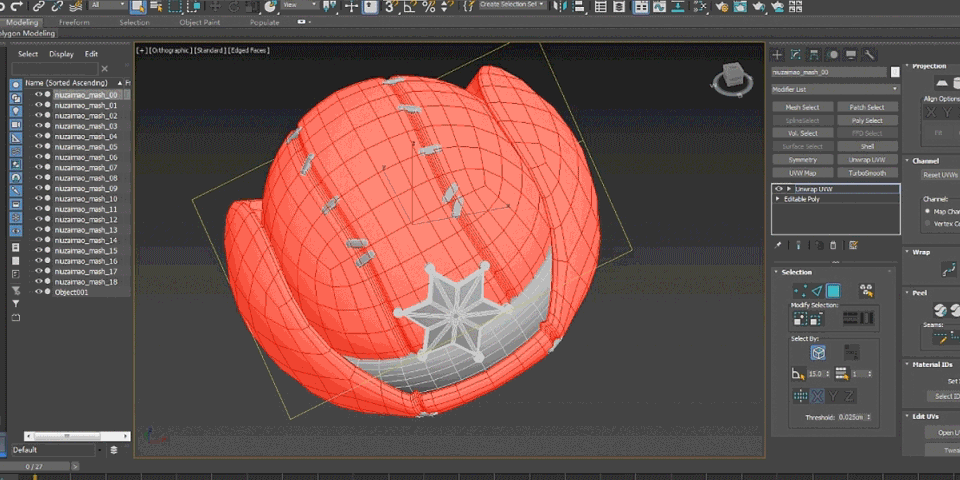
Task: Click the Poly Select modifier button
Action: 868,121
